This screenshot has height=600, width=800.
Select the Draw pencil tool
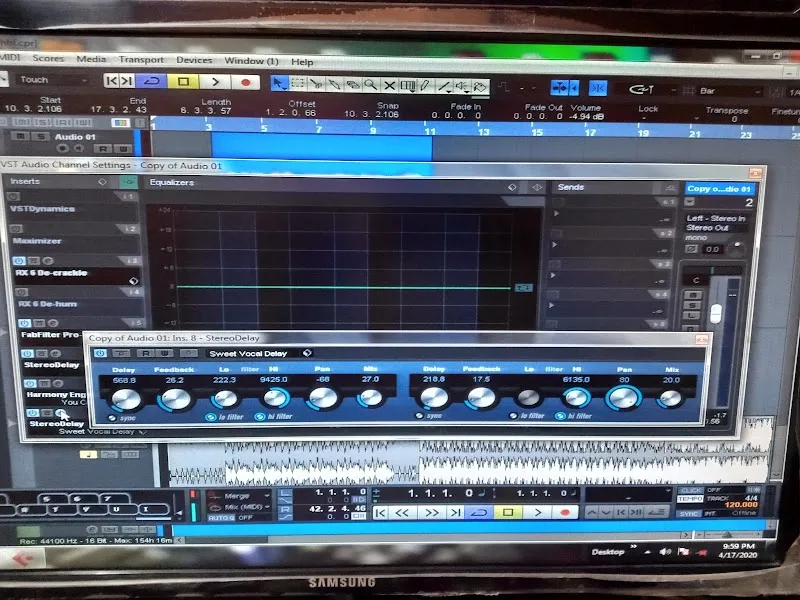point(426,86)
